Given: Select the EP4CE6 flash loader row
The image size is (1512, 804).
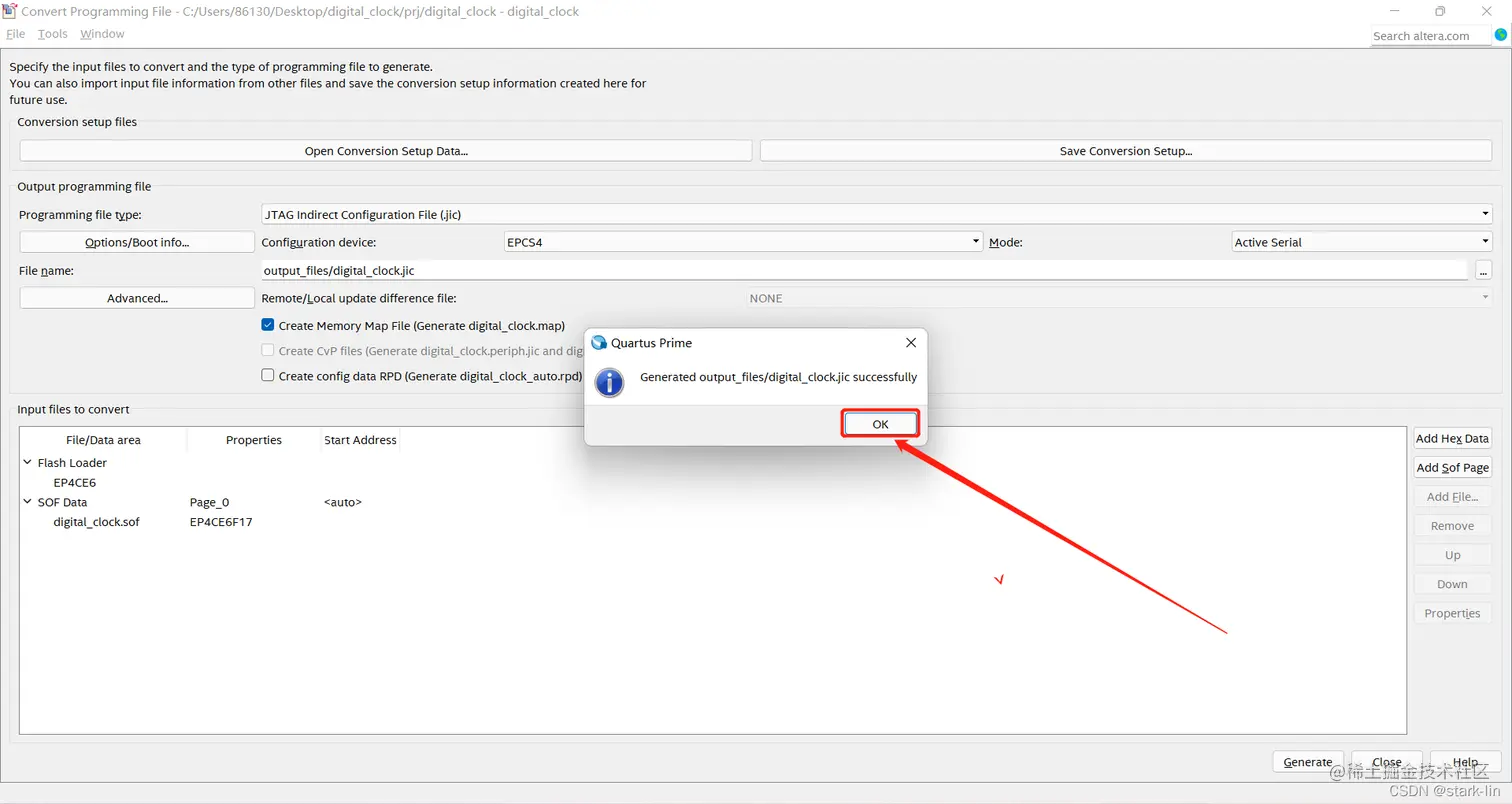Looking at the screenshot, I should tap(75, 482).
